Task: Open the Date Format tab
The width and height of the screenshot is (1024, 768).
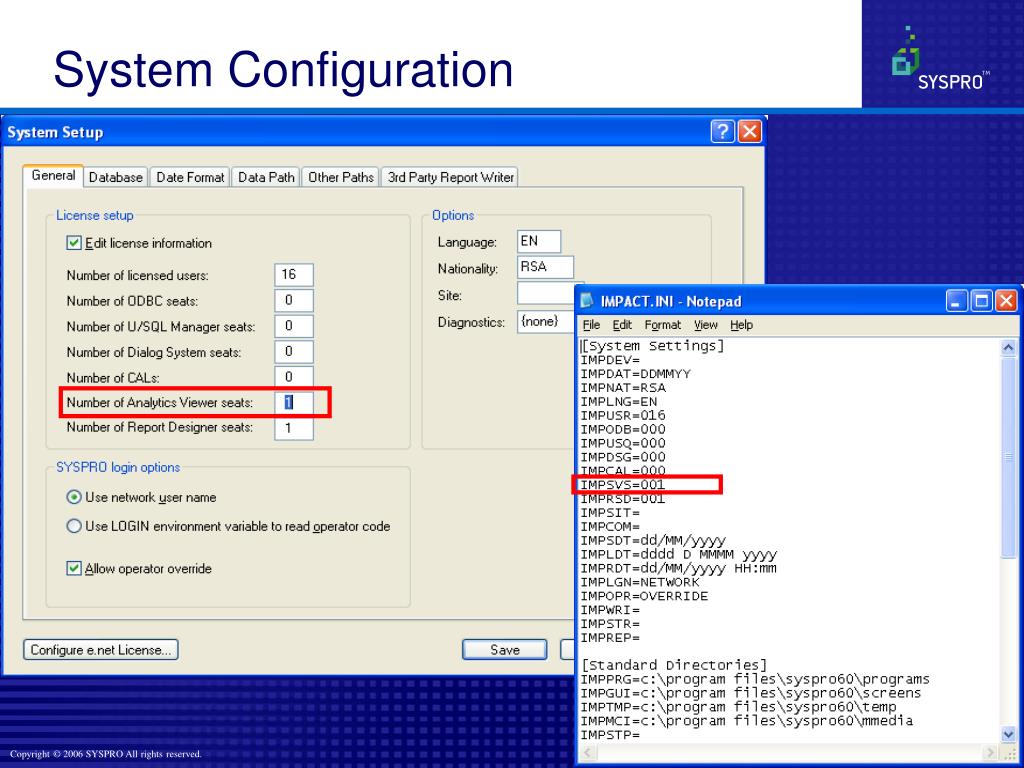Action: 190,177
